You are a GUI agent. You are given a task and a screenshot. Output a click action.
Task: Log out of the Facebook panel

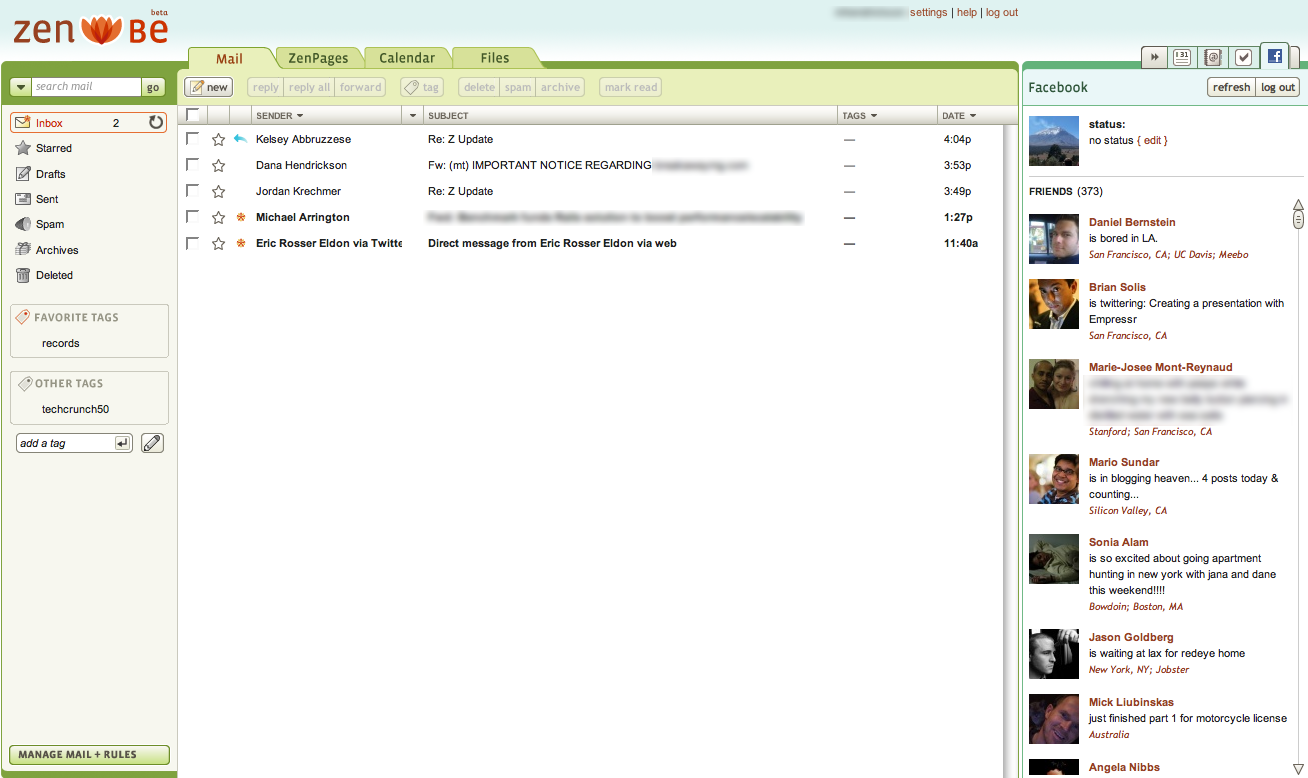point(1278,87)
